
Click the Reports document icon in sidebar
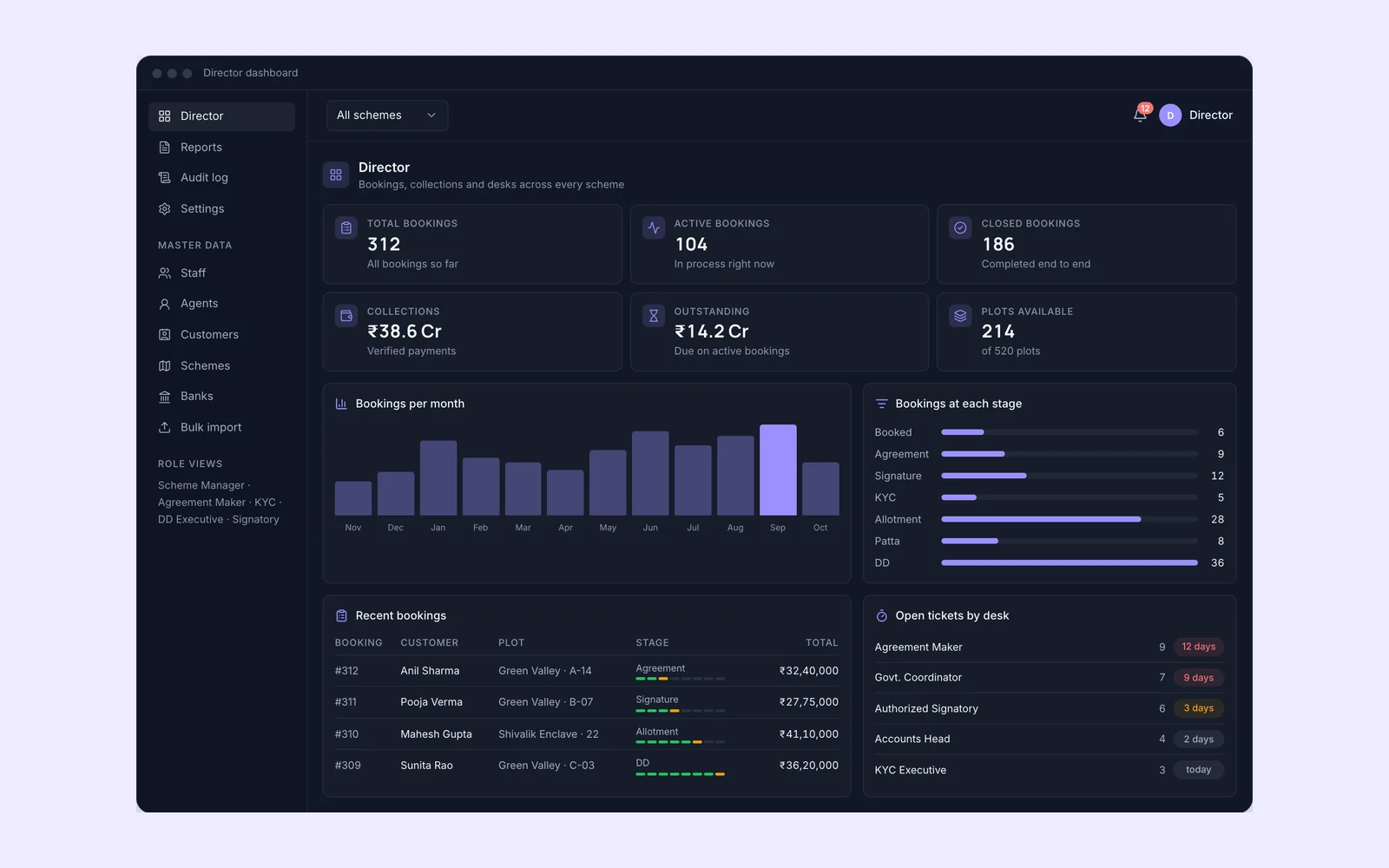click(x=164, y=148)
